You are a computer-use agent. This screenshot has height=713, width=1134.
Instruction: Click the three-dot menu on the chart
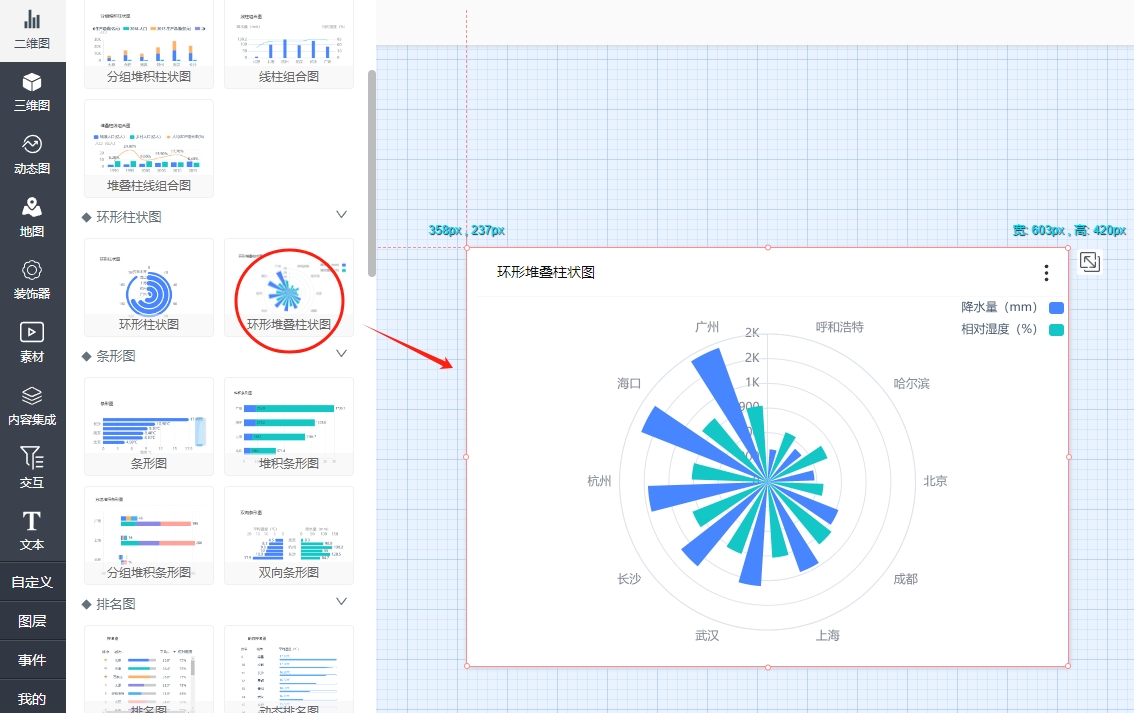tap(1046, 273)
